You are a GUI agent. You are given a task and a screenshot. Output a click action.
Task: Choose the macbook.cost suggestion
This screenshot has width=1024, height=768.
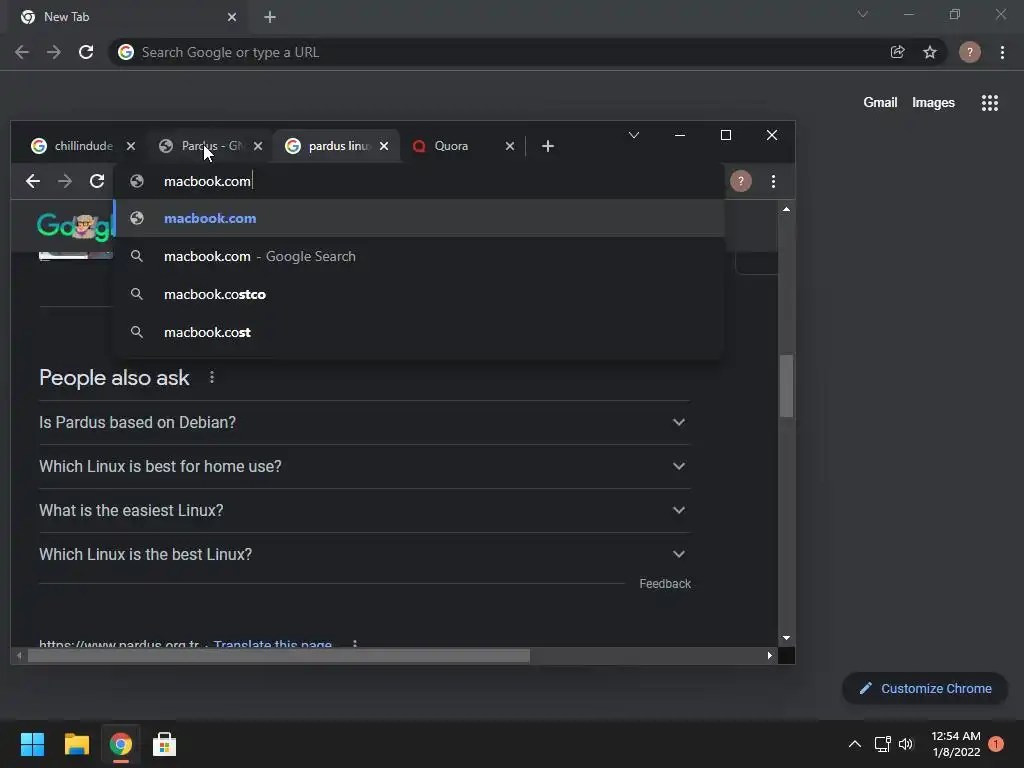click(419, 332)
